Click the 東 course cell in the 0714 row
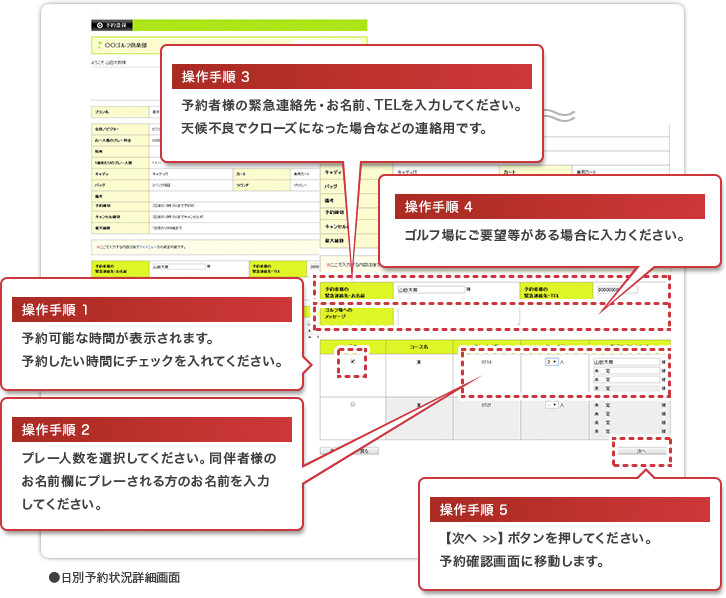 (419, 375)
